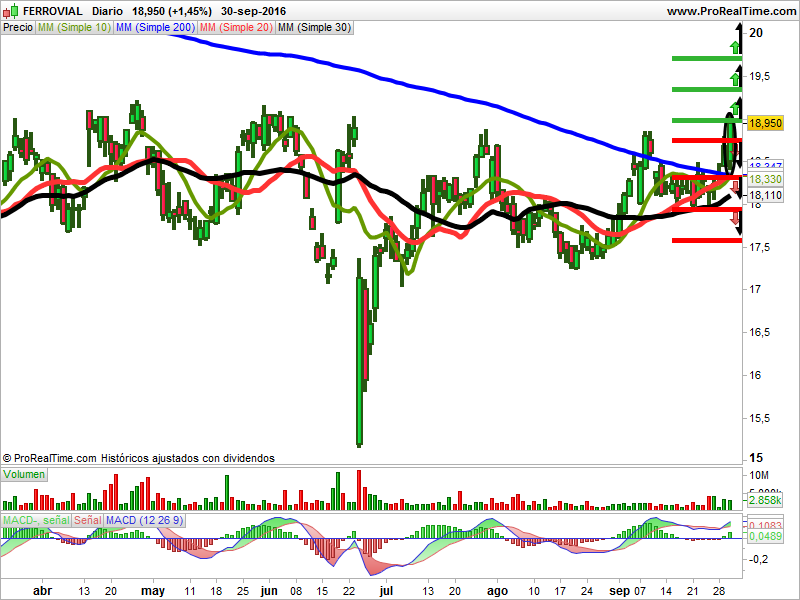The width and height of the screenshot is (800, 600).
Task: Click the 'jul' label on time axis
Action: (387, 591)
